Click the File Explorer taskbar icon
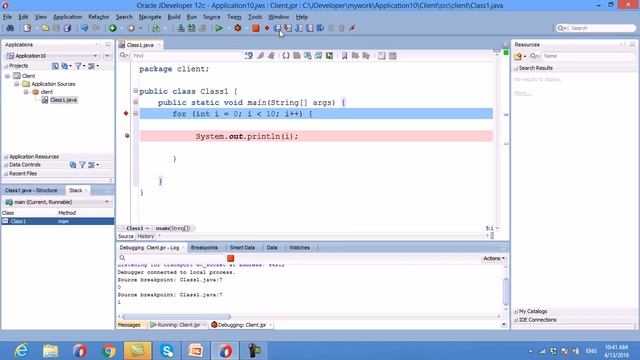Image resolution: width=640 pixels, height=360 pixels. 51,351
